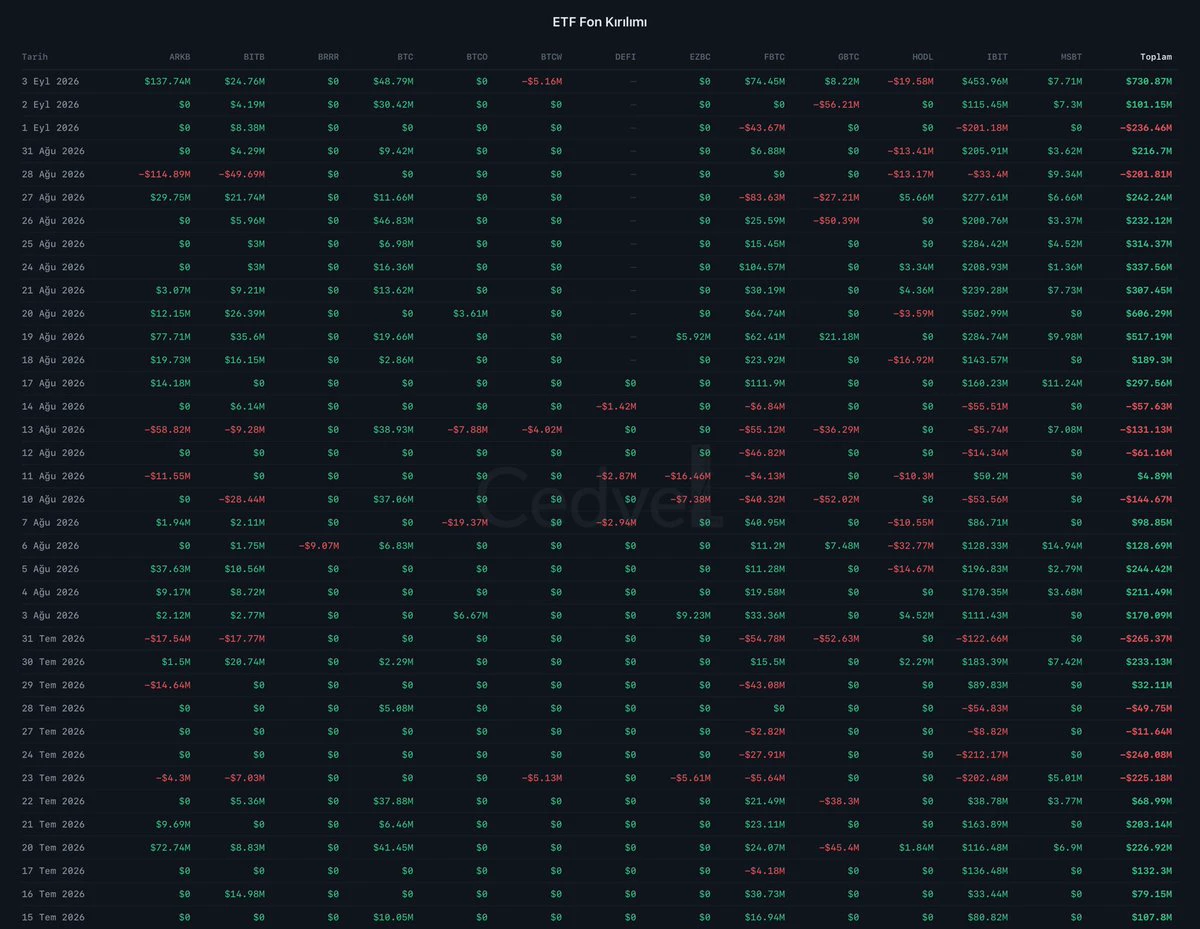Select the 28 Ağu 2026 date cell
The image size is (1200, 929).
(x=53, y=174)
